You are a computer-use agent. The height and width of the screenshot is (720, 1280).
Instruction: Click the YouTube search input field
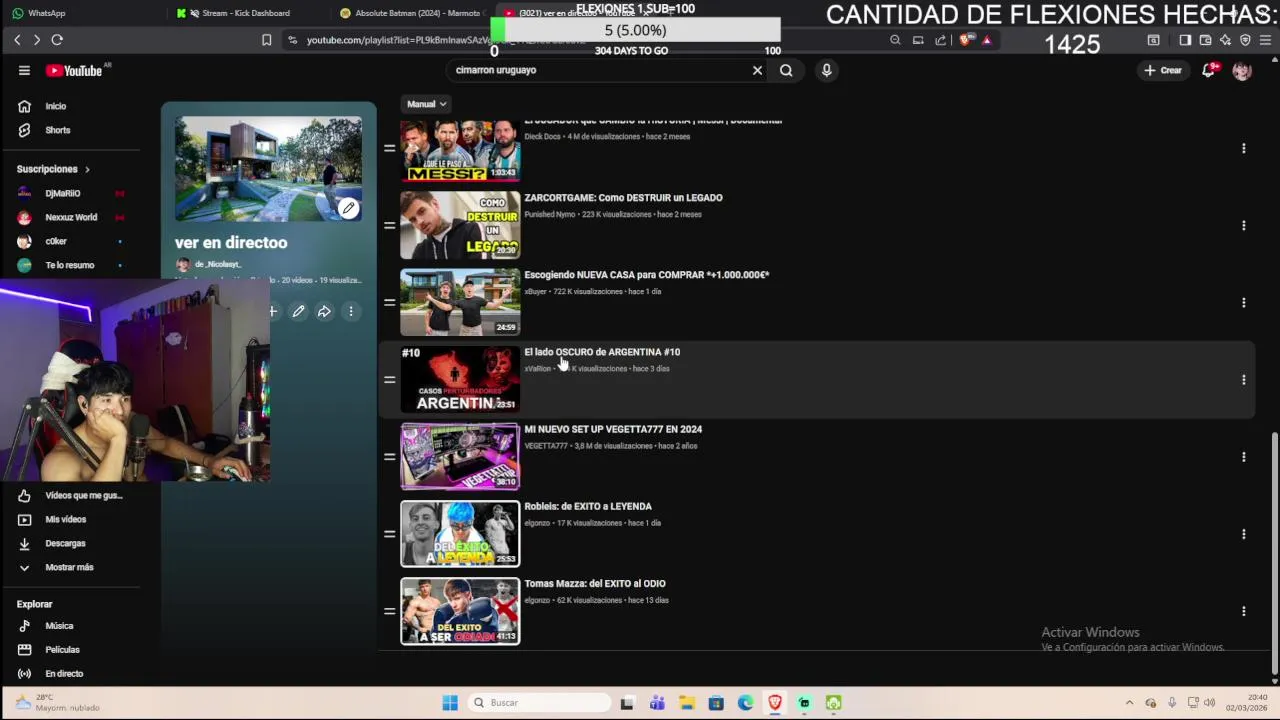[600, 70]
